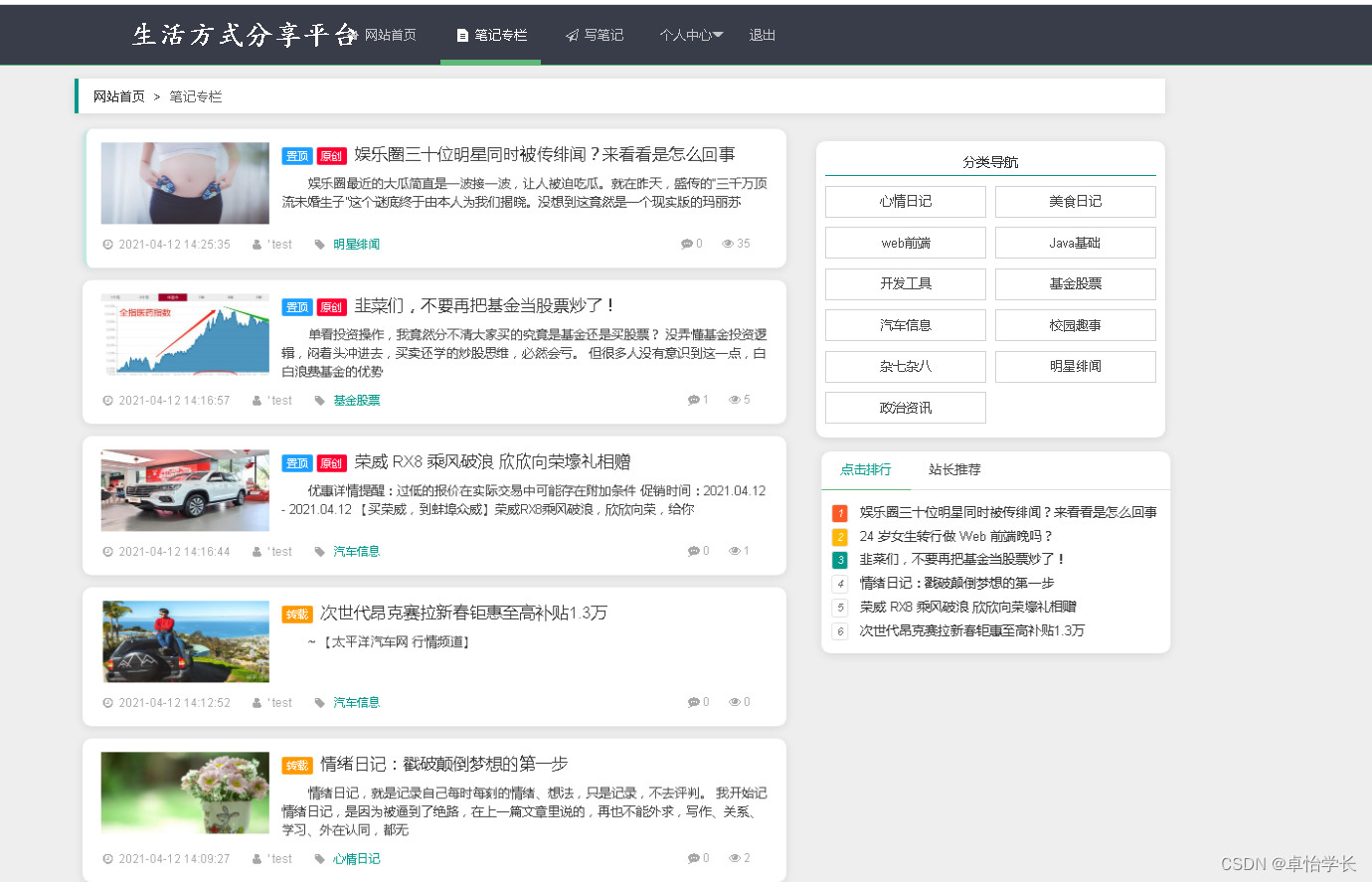Viewport: 1372px width, 882px height.
Task: Click the flower thumbnail of 情绪日记 article
Action: point(185,794)
